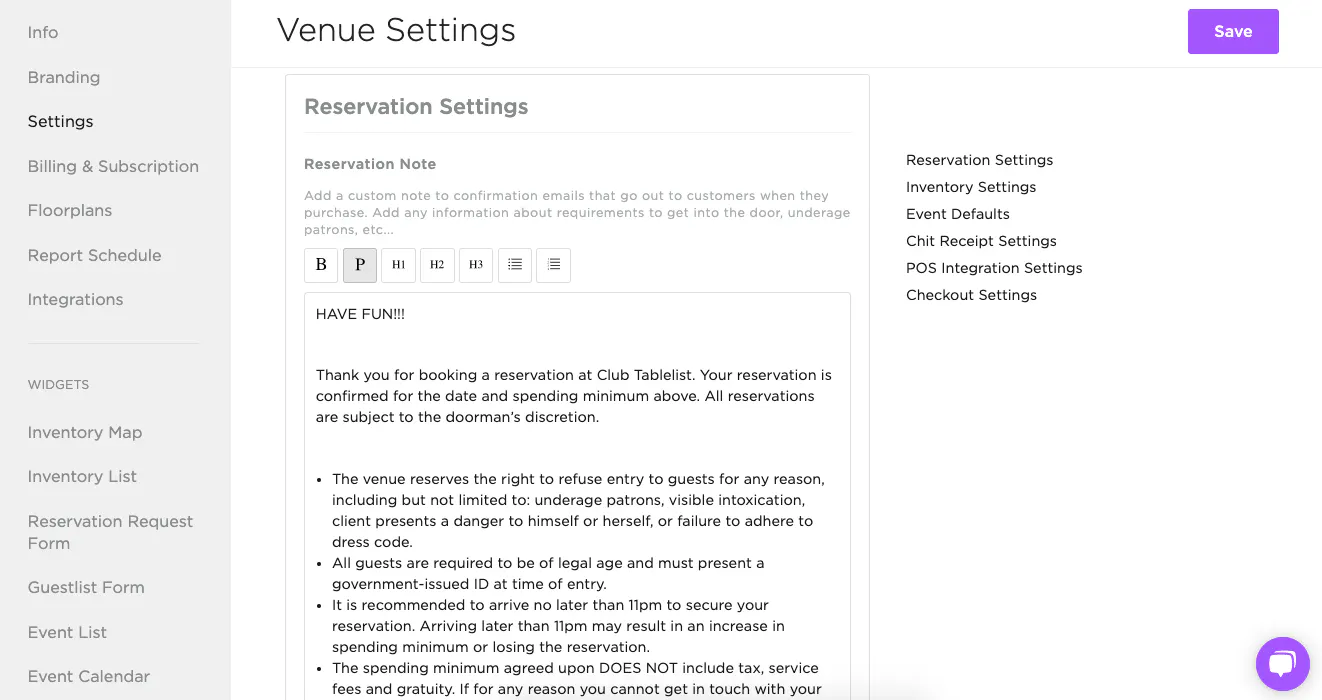Jump to Chit Receipt Settings section
Viewport: 1322px width, 700px height.
tap(980, 241)
